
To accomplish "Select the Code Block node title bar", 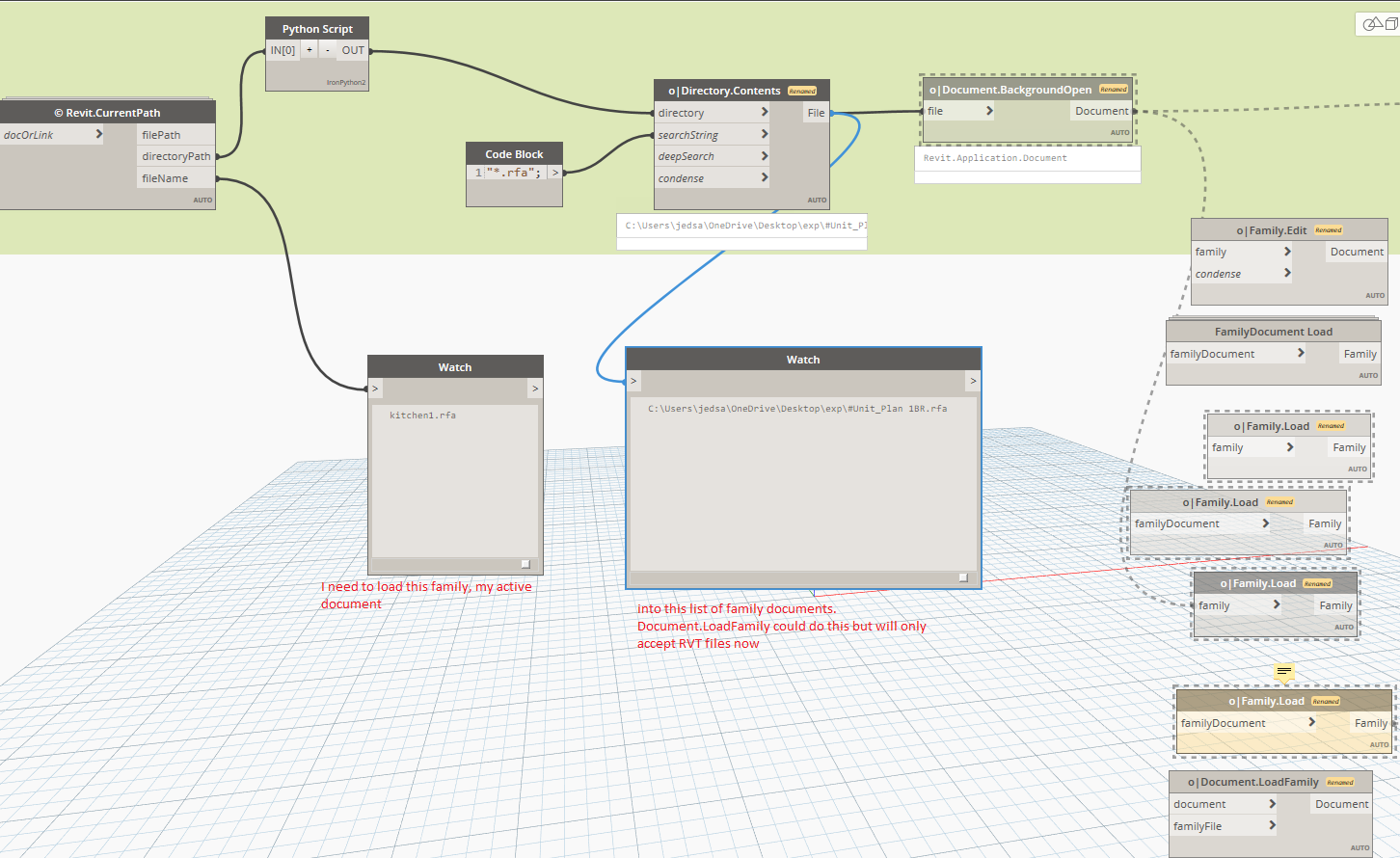I will tap(514, 153).
